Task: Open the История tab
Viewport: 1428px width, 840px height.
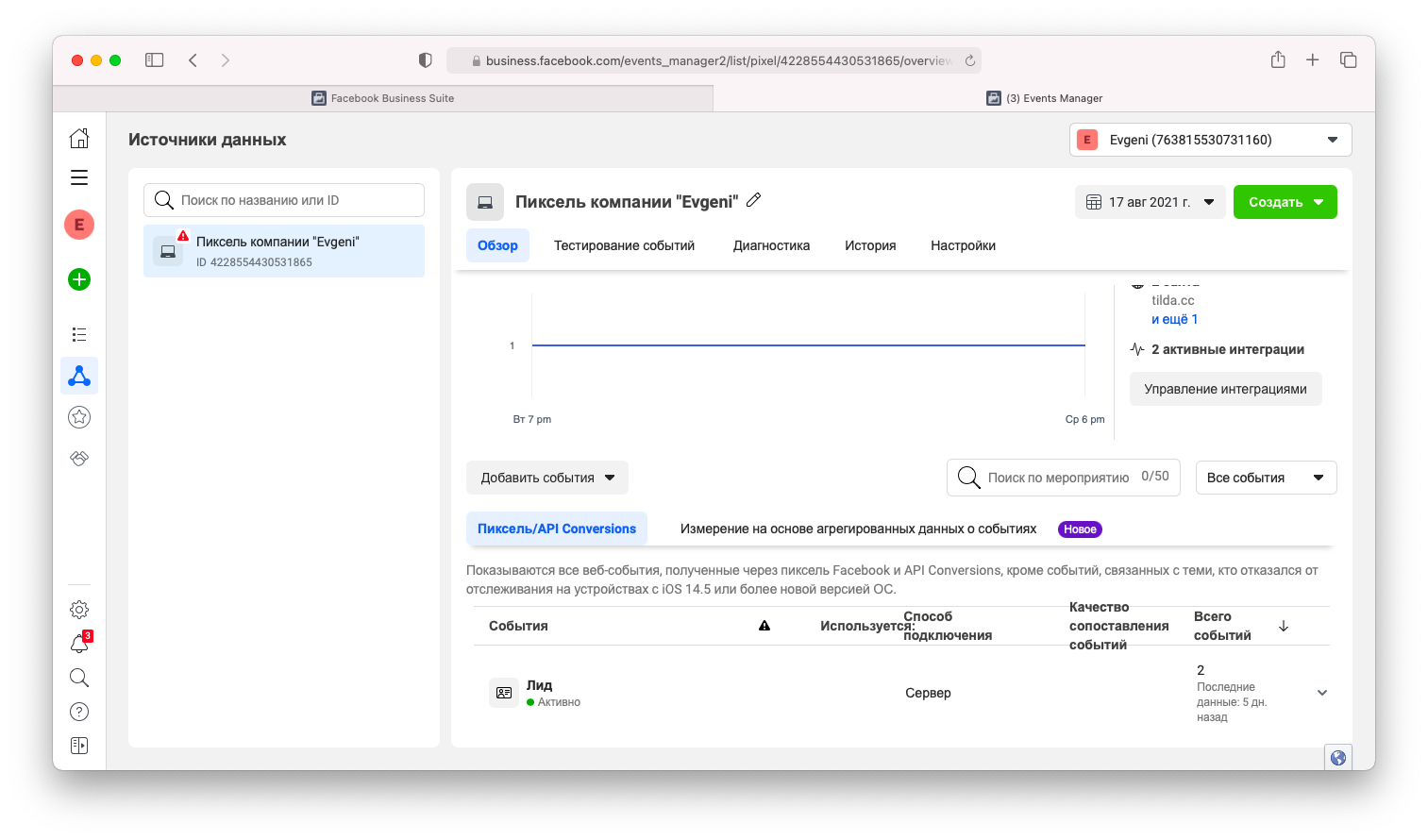Action: (x=870, y=245)
